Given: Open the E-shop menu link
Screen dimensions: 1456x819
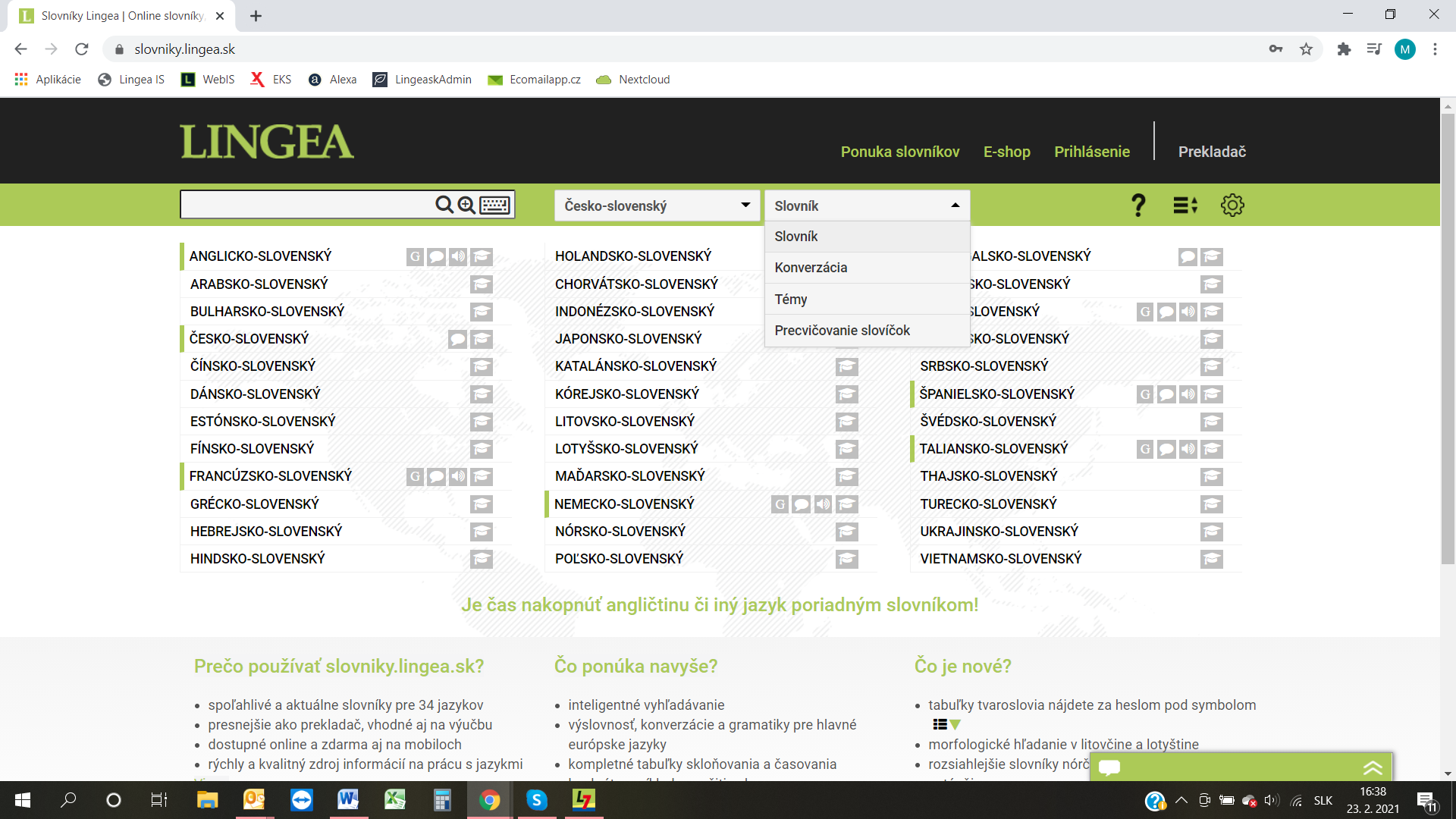Looking at the screenshot, I should 1006,152.
